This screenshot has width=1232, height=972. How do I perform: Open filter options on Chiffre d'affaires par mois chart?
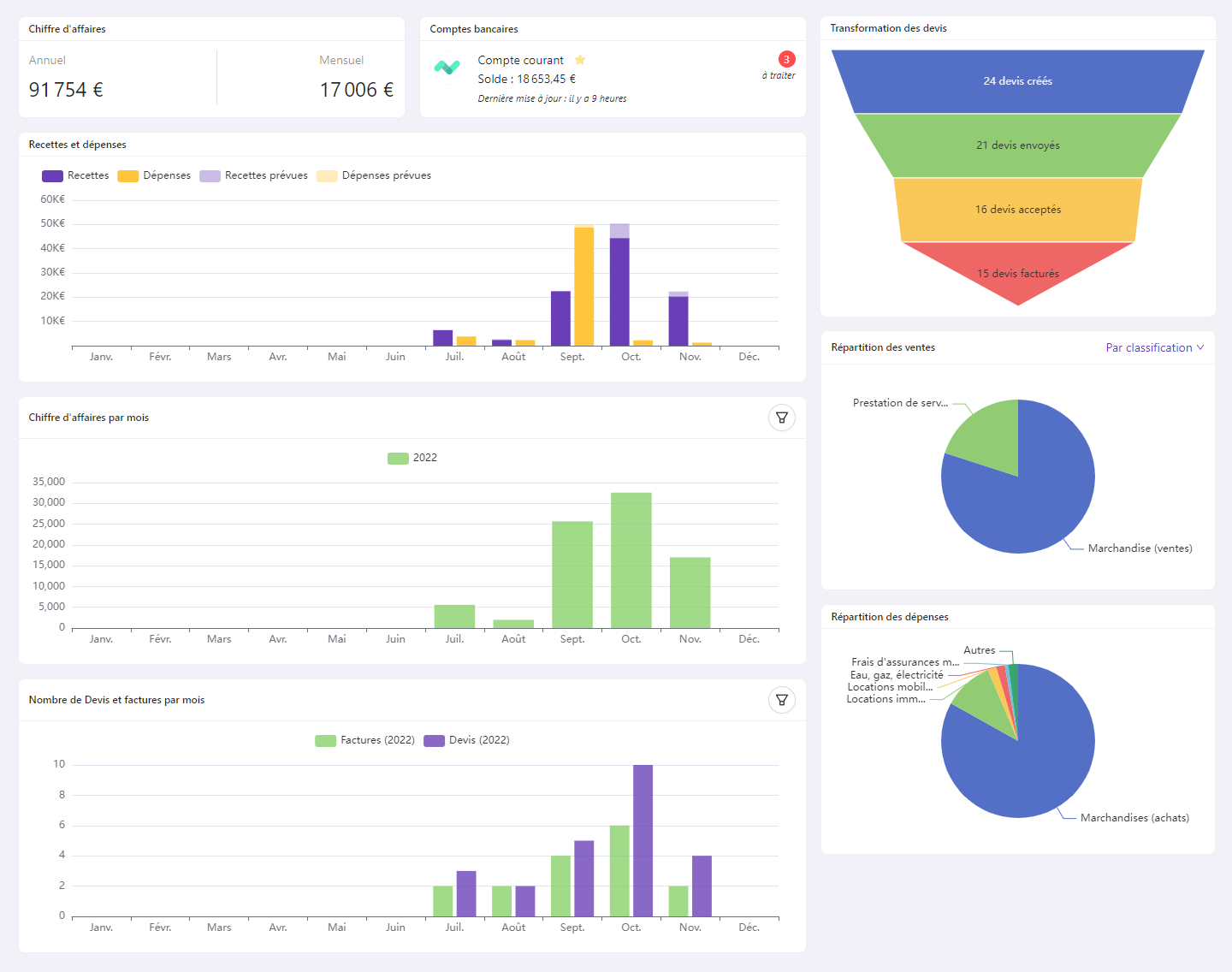click(x=781, y=418)
